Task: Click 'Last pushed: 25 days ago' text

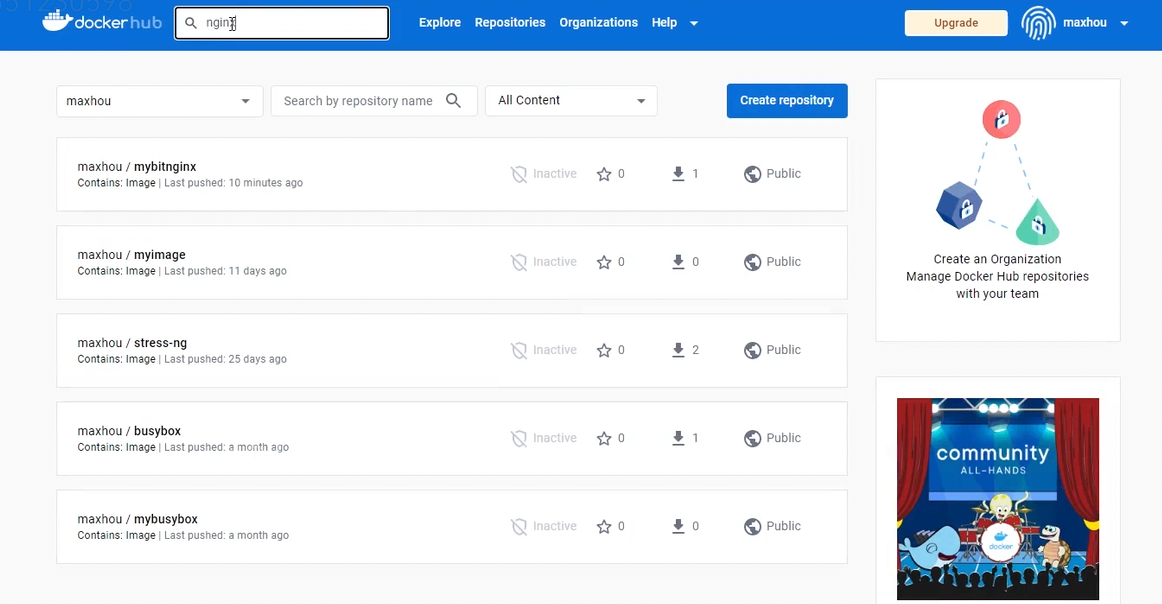Action: pyautogui.click(x=225, y=359)
